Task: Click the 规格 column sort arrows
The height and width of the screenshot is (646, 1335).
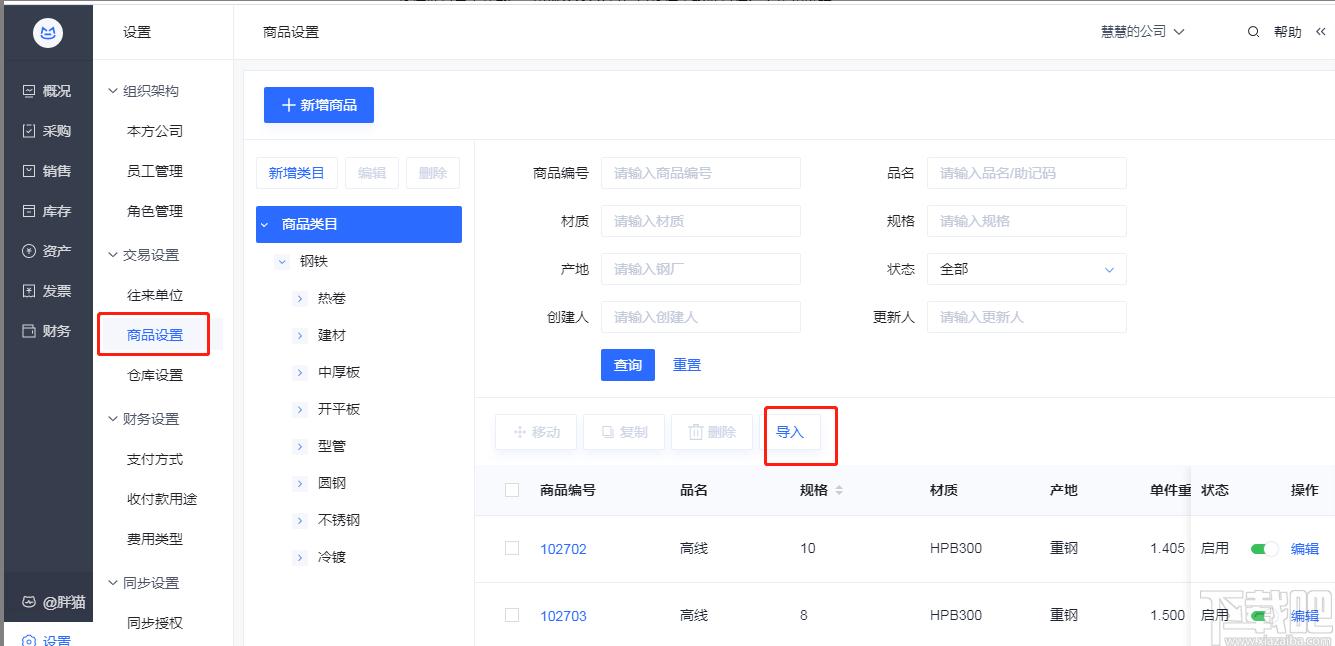Action: 839,490
